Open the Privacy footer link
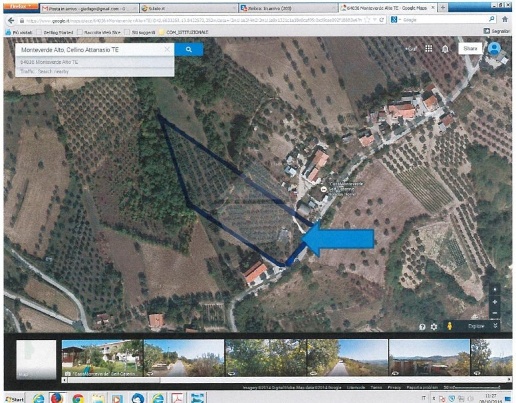516x403 pixels. [394, 387]
